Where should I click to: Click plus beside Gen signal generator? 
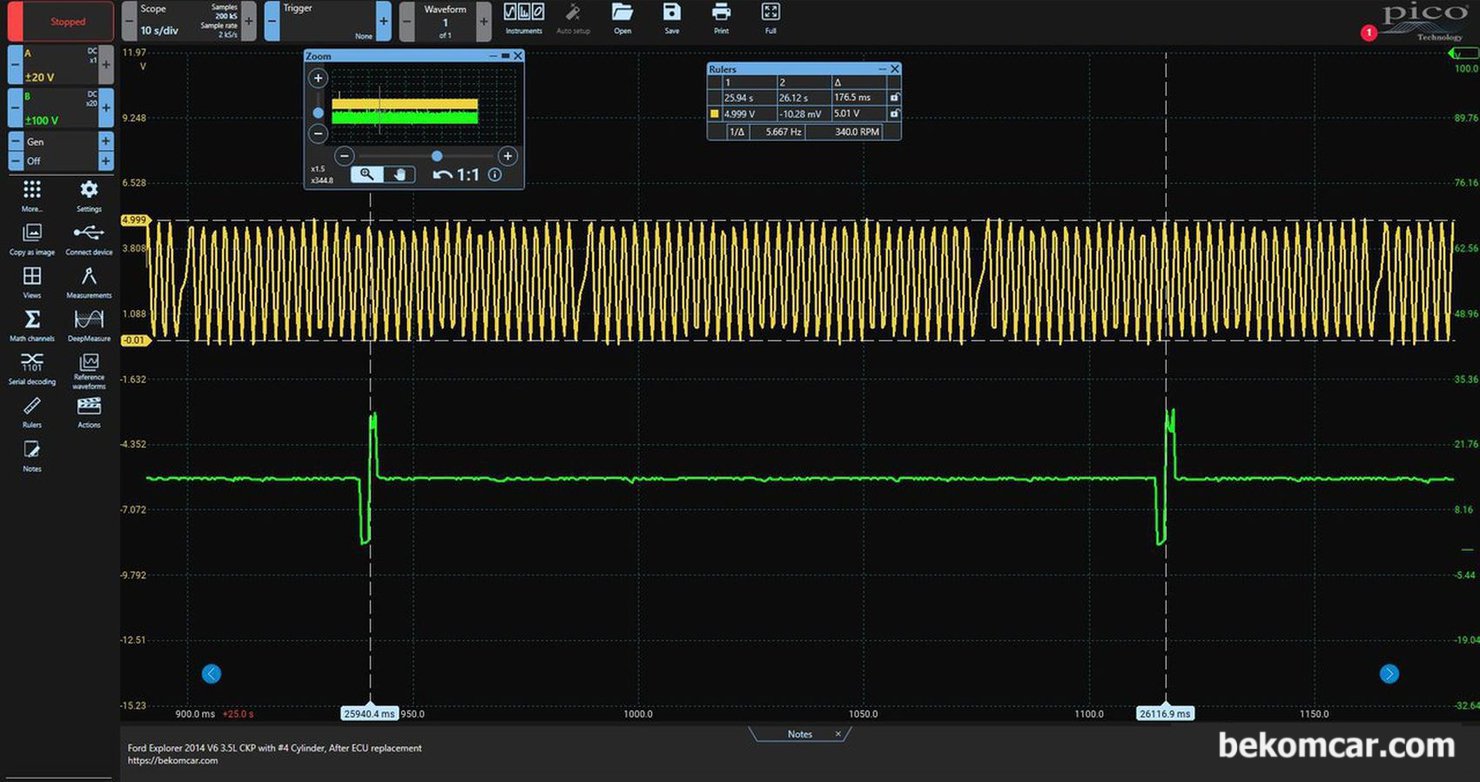point(106,142)
